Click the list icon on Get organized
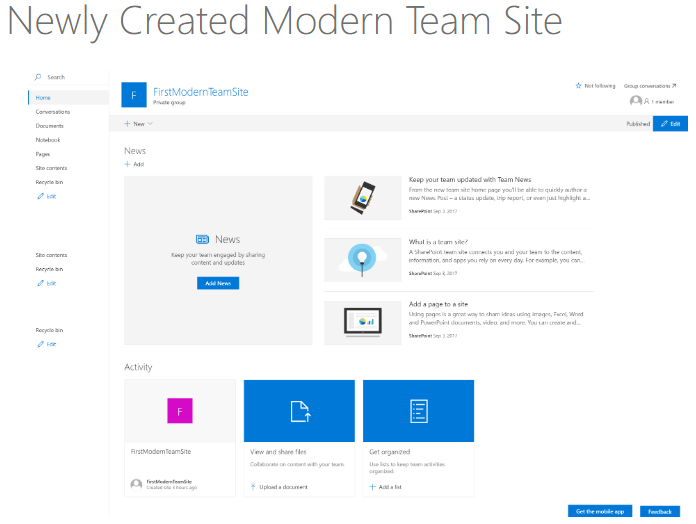 pos(419,411)
